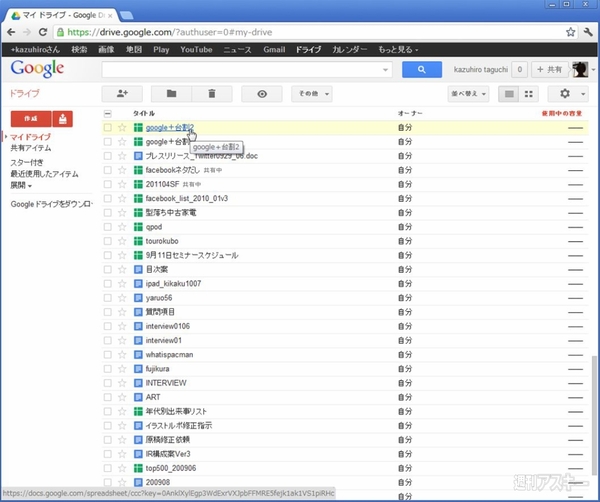Star the facebookネタだし file
This screenshot has height=502, width=600.
pos(122,170)
